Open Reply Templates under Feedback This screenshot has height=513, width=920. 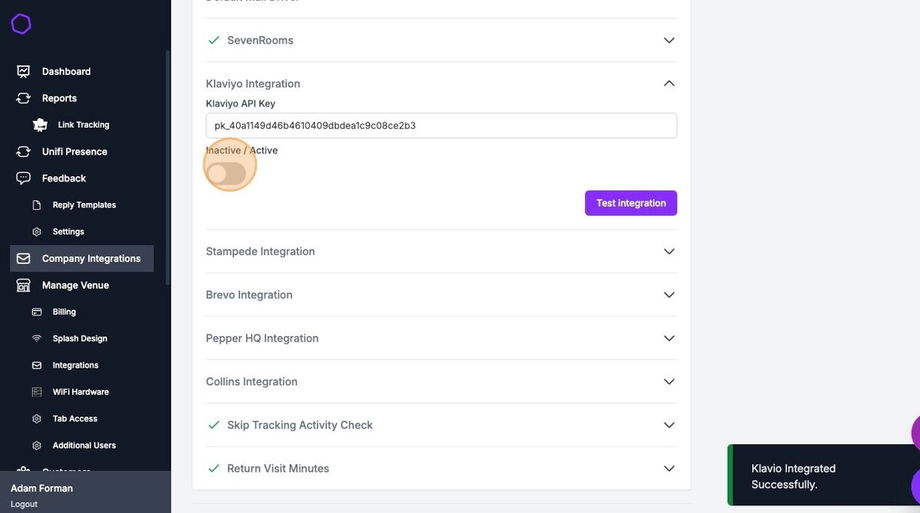[84, 205]
